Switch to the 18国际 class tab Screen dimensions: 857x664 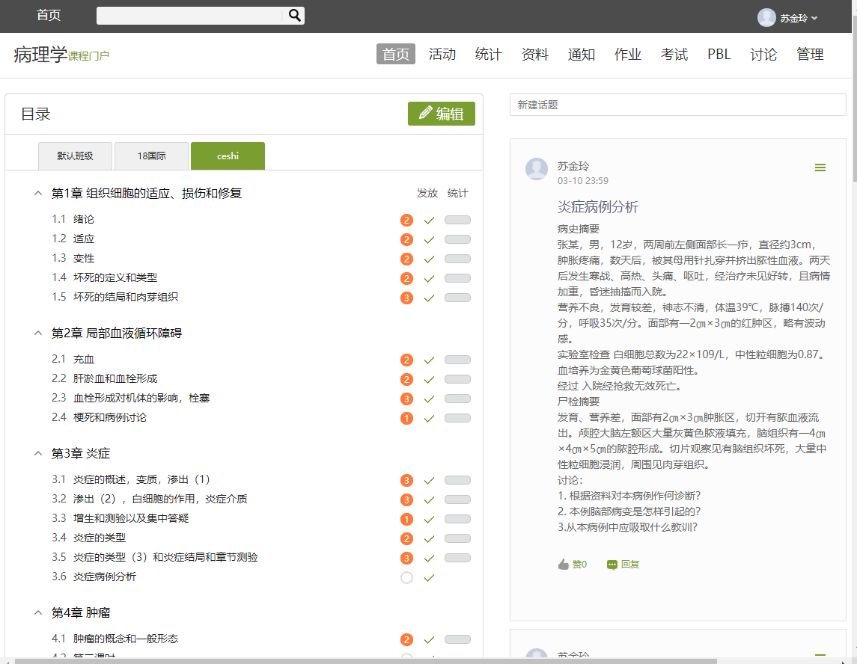coord(151,156)
